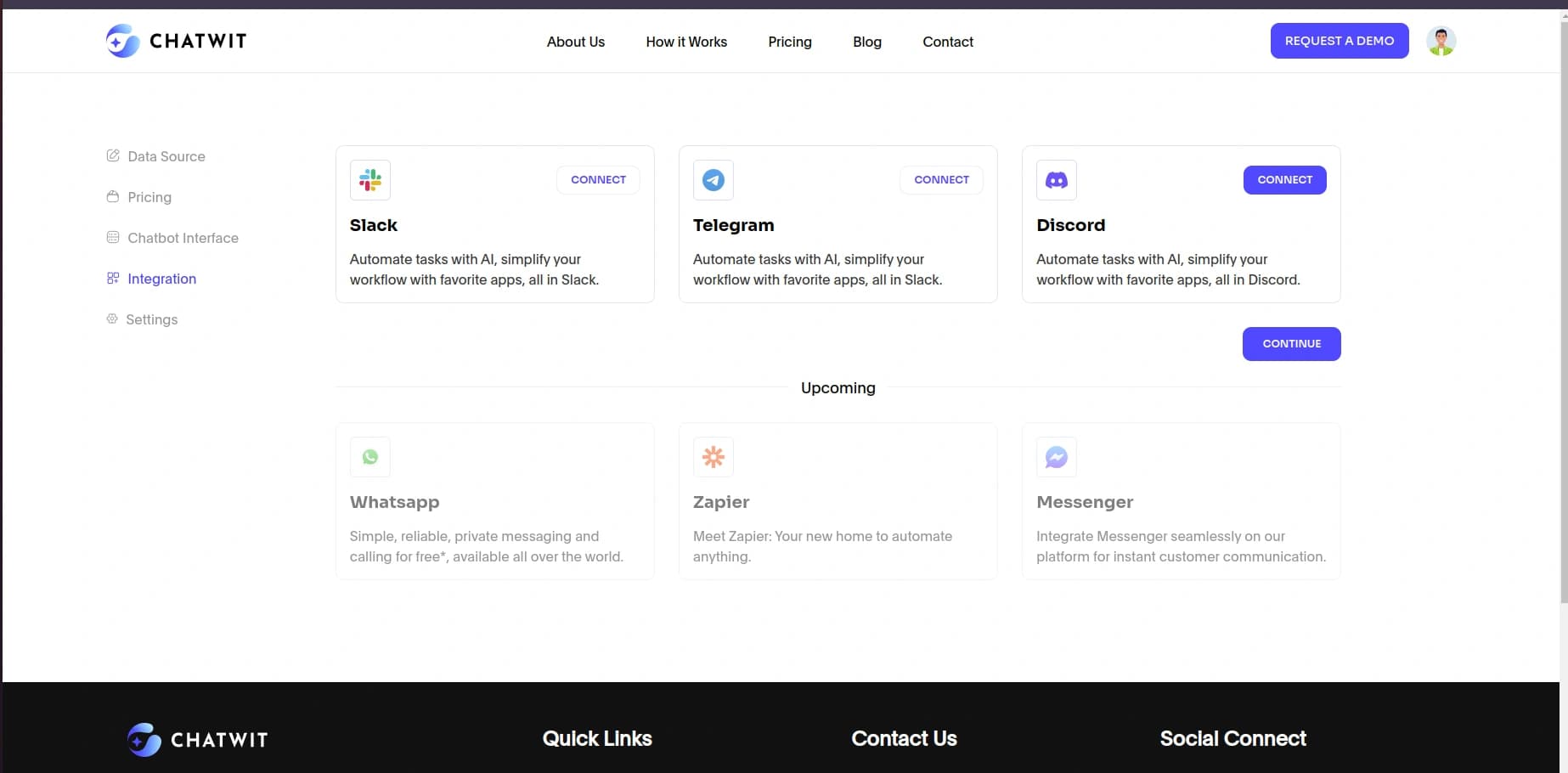Click Whatsapp description 'Simple, reliable' text

pyautogui.click(x=487, y=546)
